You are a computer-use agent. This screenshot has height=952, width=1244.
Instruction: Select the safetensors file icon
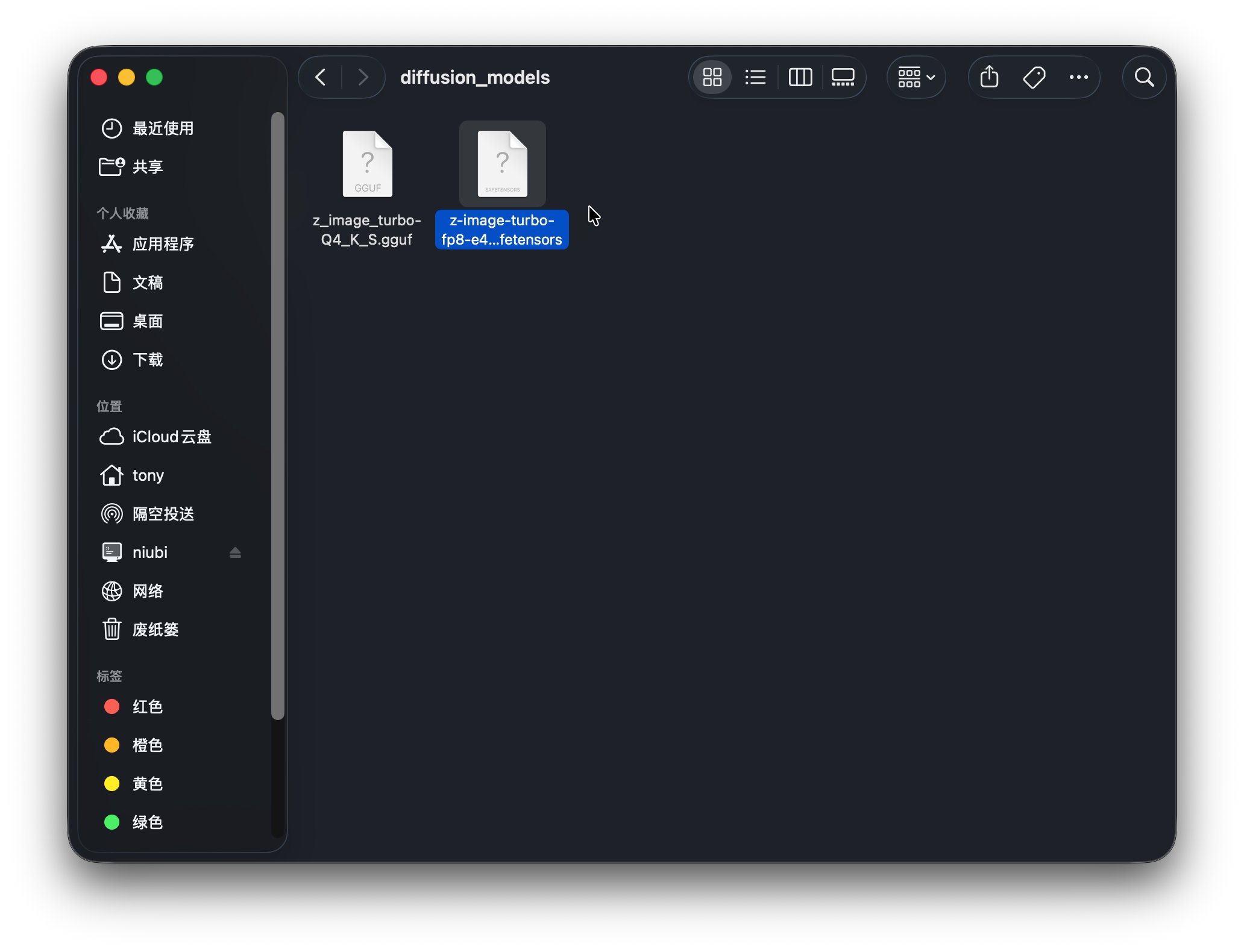coord(502,164)
